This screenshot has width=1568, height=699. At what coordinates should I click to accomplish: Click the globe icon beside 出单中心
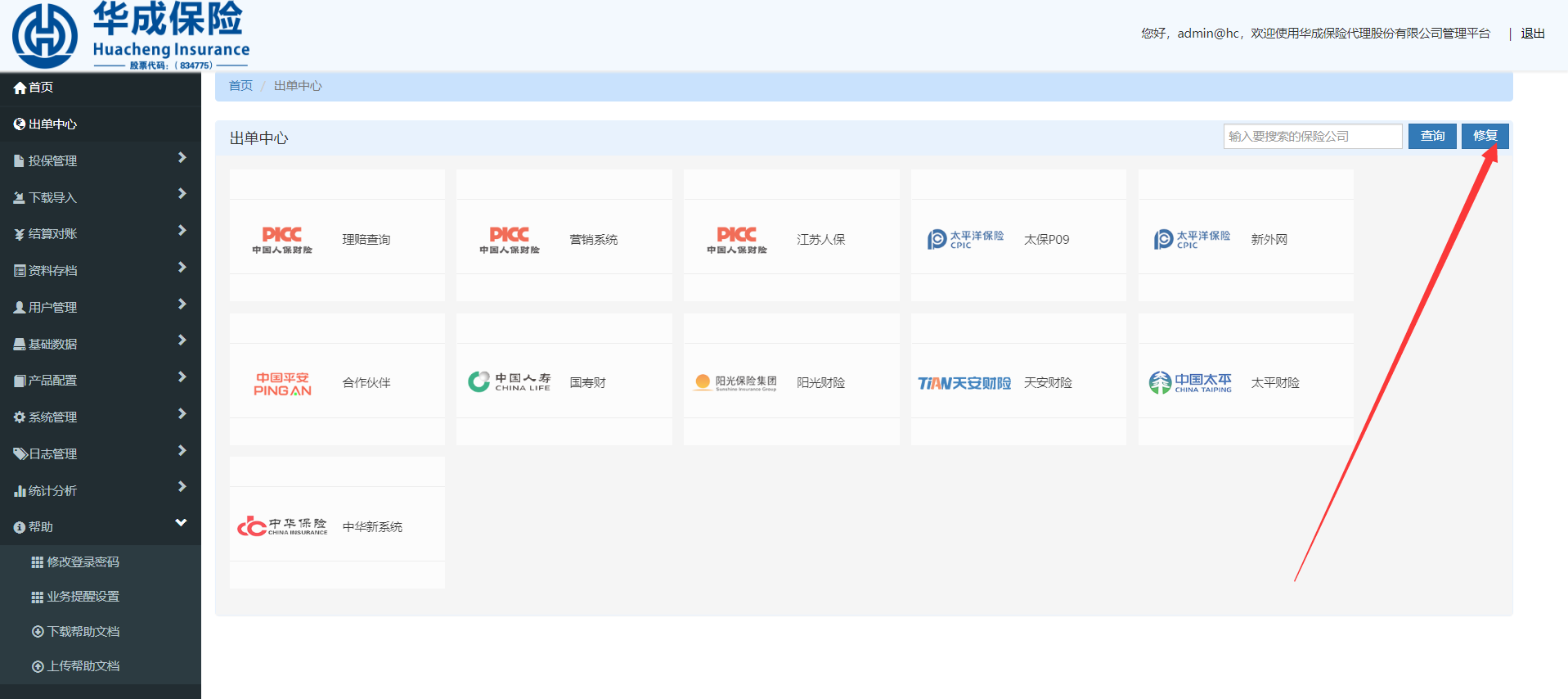20,124
